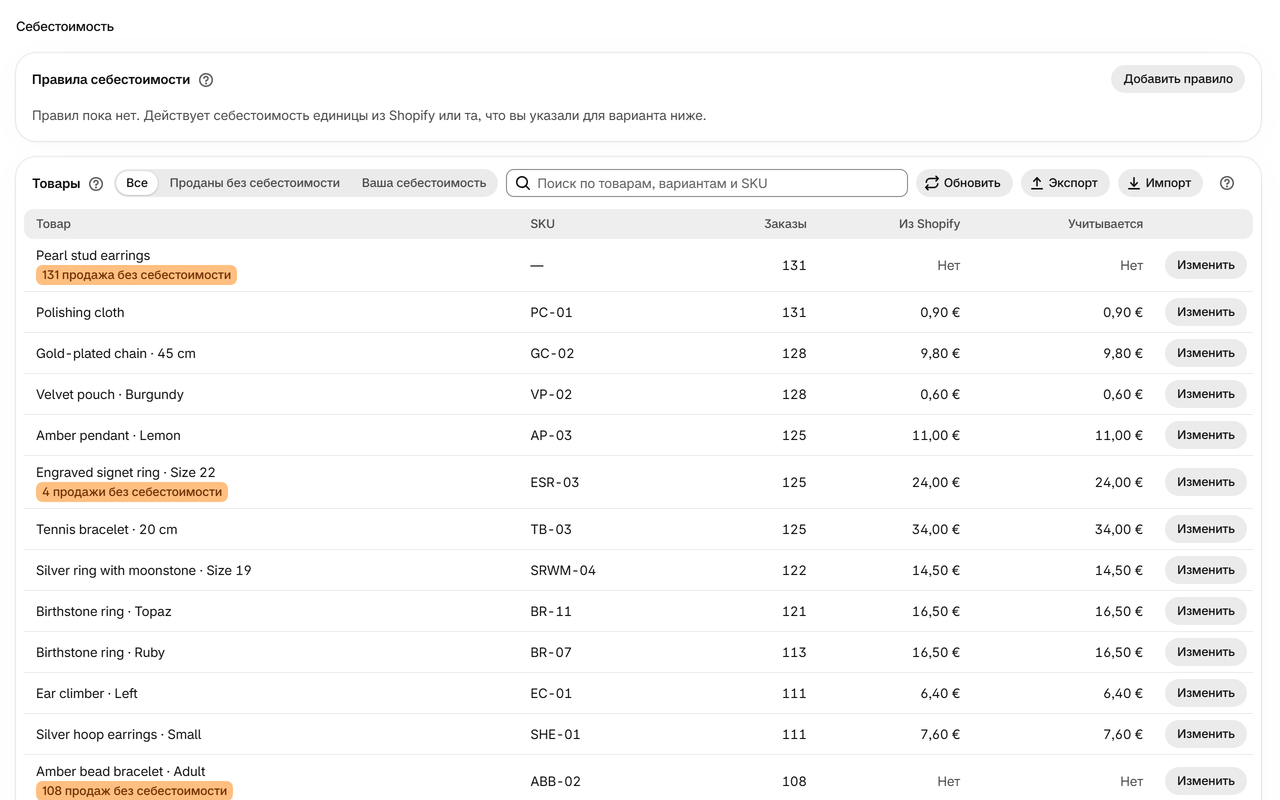Click product name Ear climber · Left

point(87,693)
